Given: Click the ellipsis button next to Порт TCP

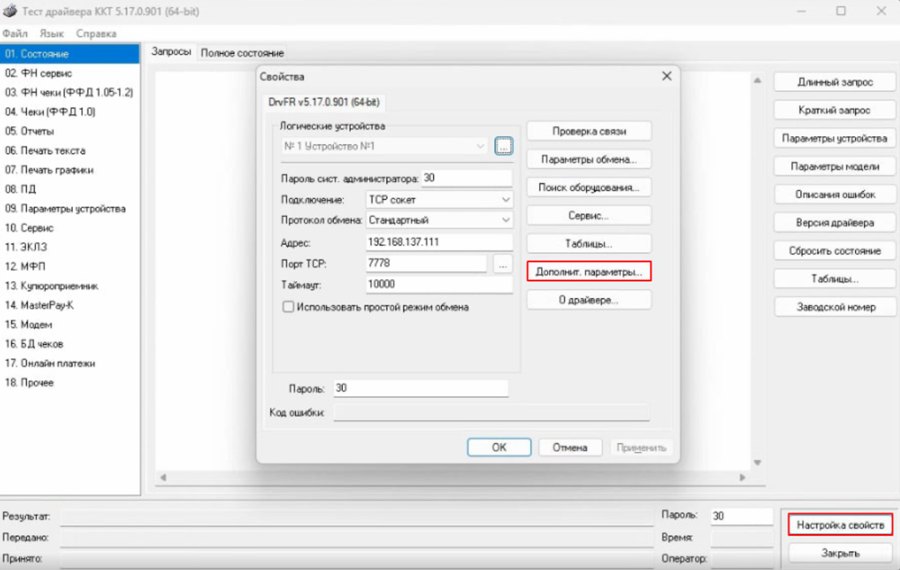Looking at the screenshot, I should [502, 264].
